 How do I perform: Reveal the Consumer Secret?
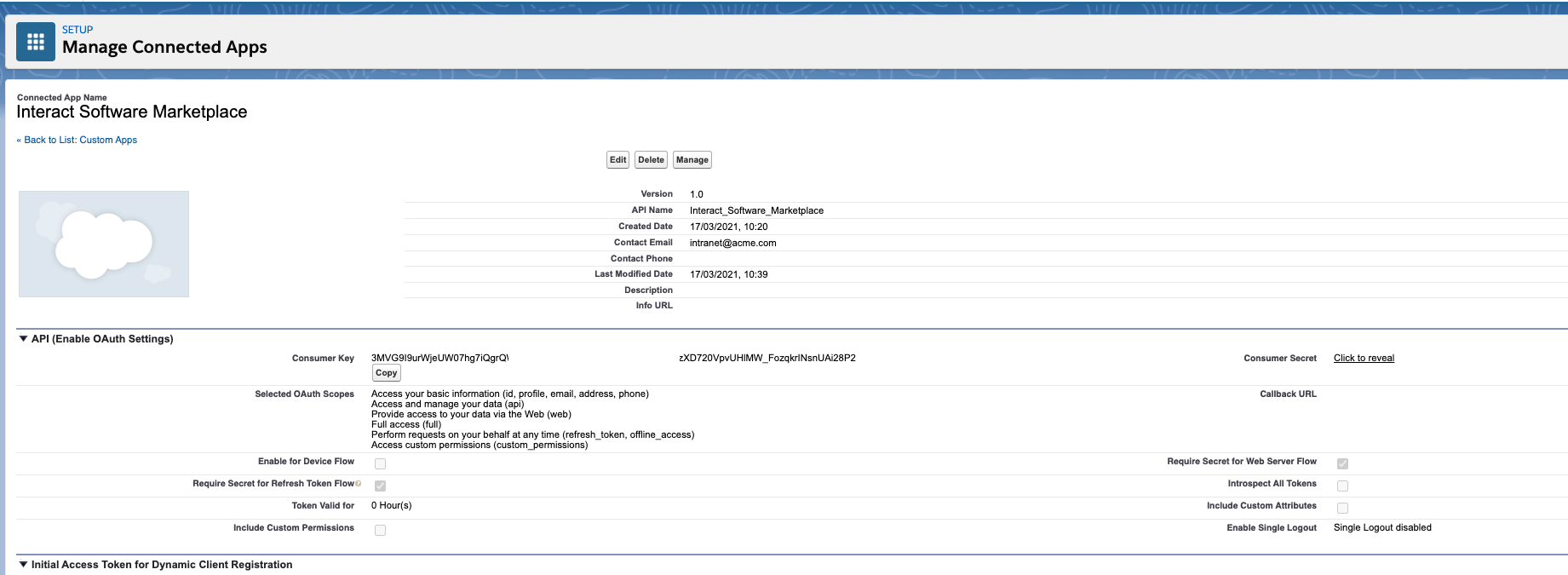coord(1364,359)
